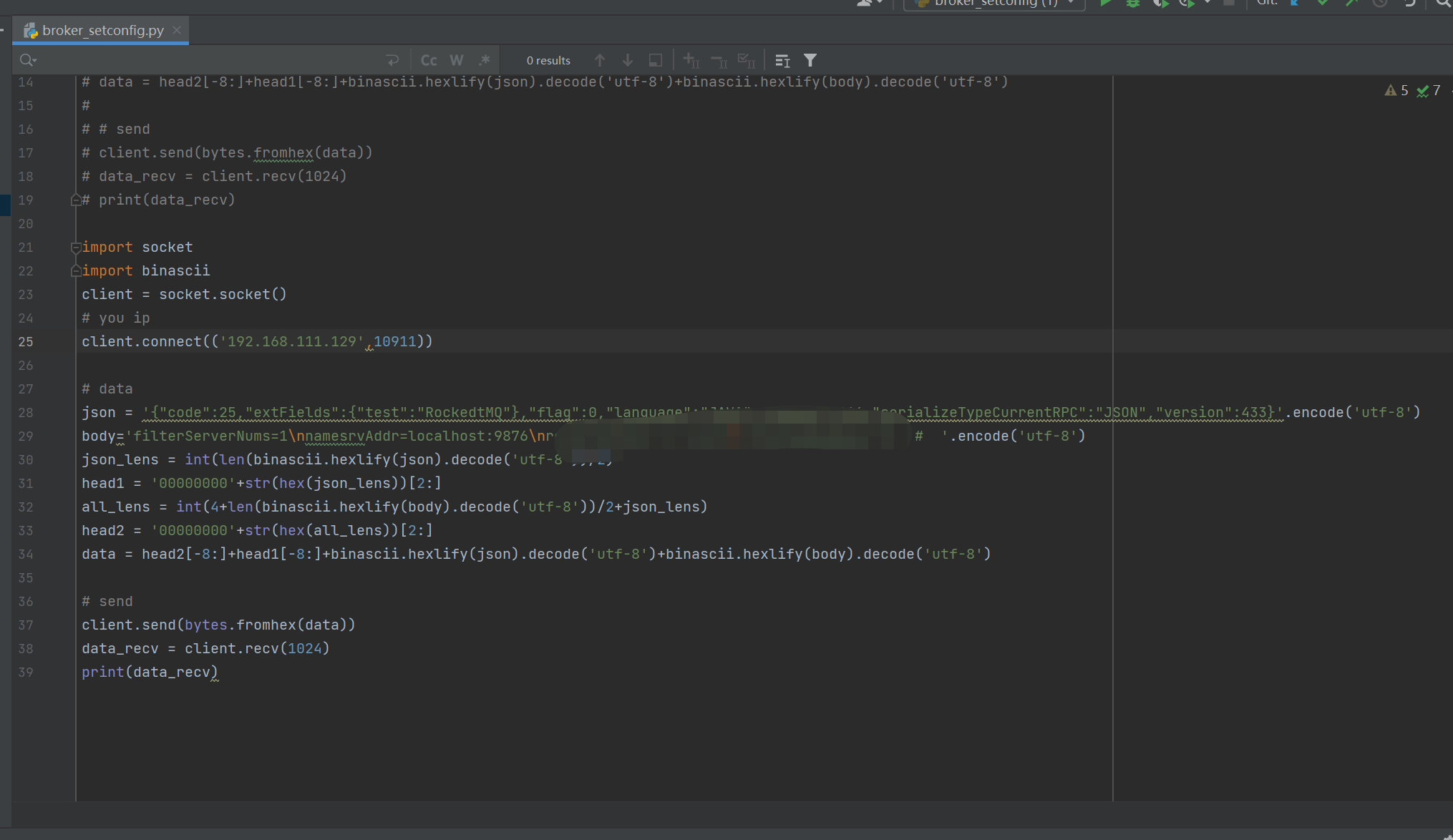The height and width of the screenshot is (840, 1453).
Task: Start debugging with the bug icon
Action: (1132, 3)
